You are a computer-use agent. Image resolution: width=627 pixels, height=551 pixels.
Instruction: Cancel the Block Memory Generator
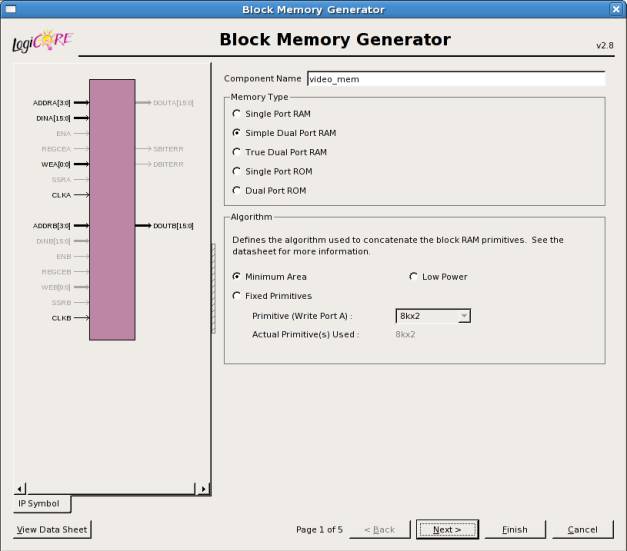pos(583,529)
